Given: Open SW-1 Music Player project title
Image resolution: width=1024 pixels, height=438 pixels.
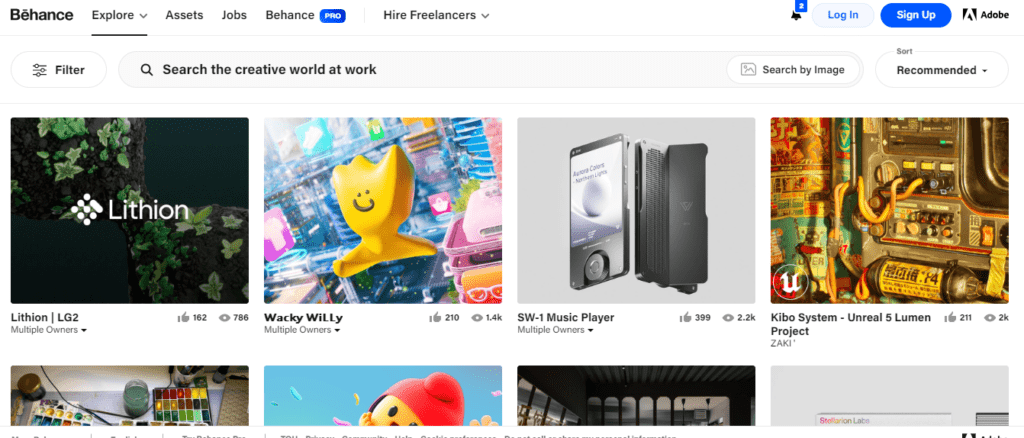Looking at the screenshot, I should [566, 318].
